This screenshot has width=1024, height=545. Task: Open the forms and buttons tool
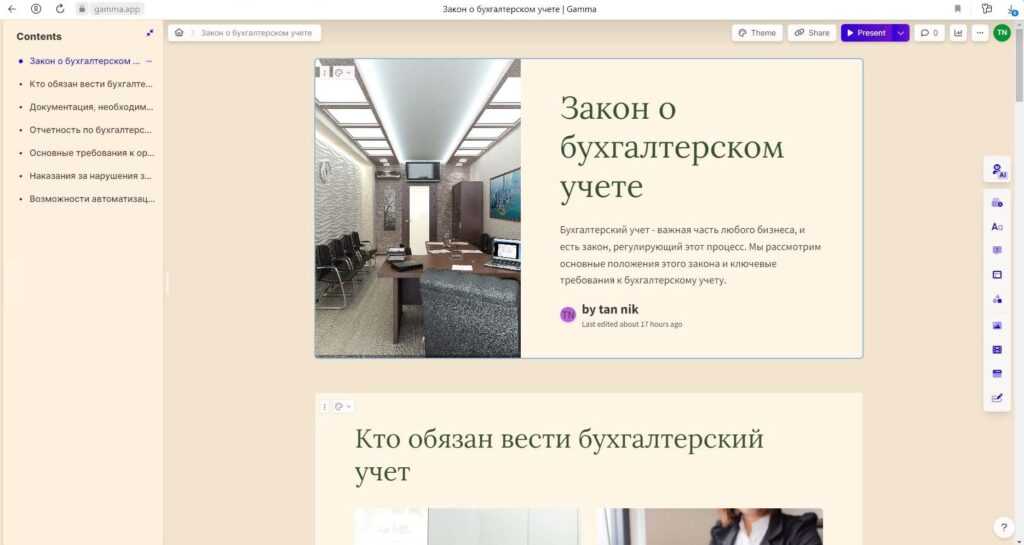coord(997,398)
